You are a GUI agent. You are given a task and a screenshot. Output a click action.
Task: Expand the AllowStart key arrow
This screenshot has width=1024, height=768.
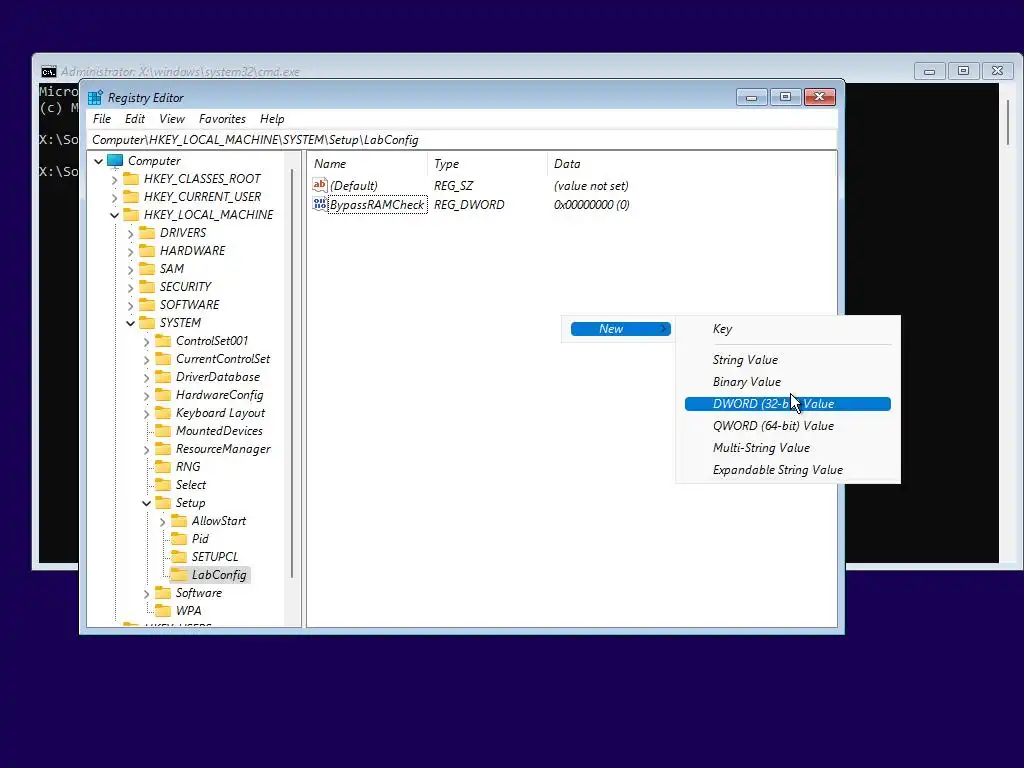(163, 521)
